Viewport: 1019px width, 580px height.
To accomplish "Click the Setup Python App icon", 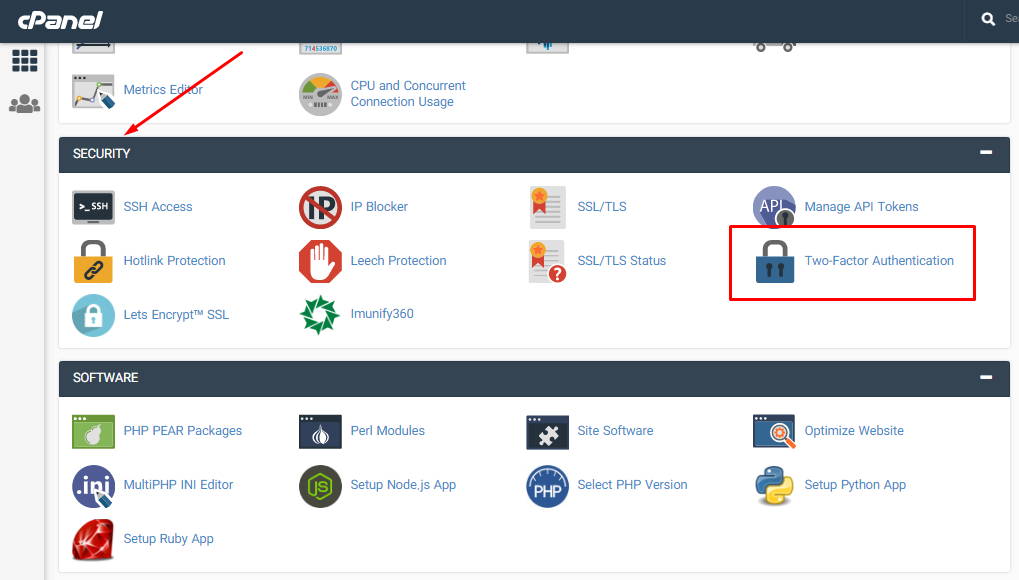I will pyautogui.click(x=774, y=486).
